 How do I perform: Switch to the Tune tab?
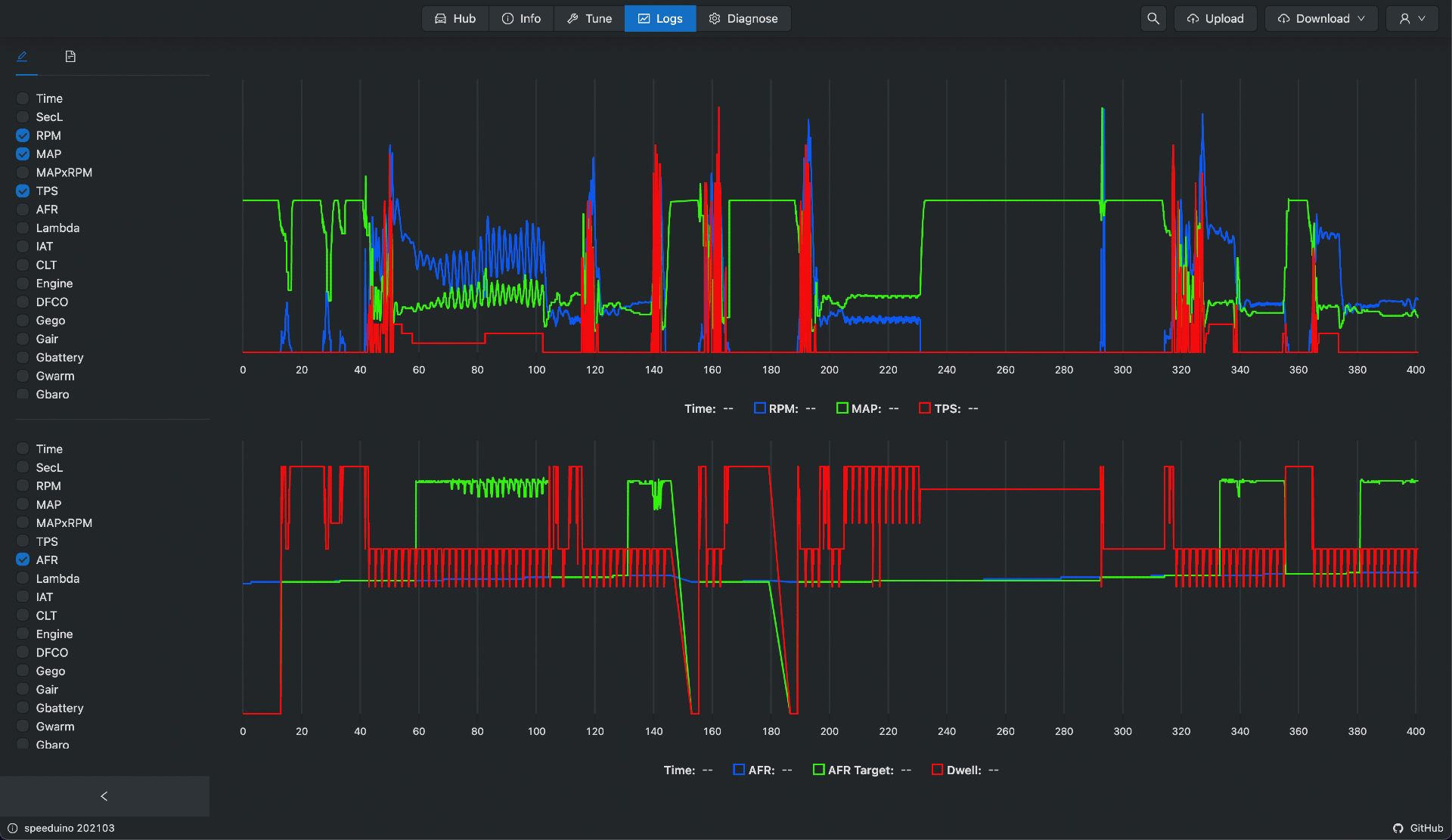click(589, 18)
